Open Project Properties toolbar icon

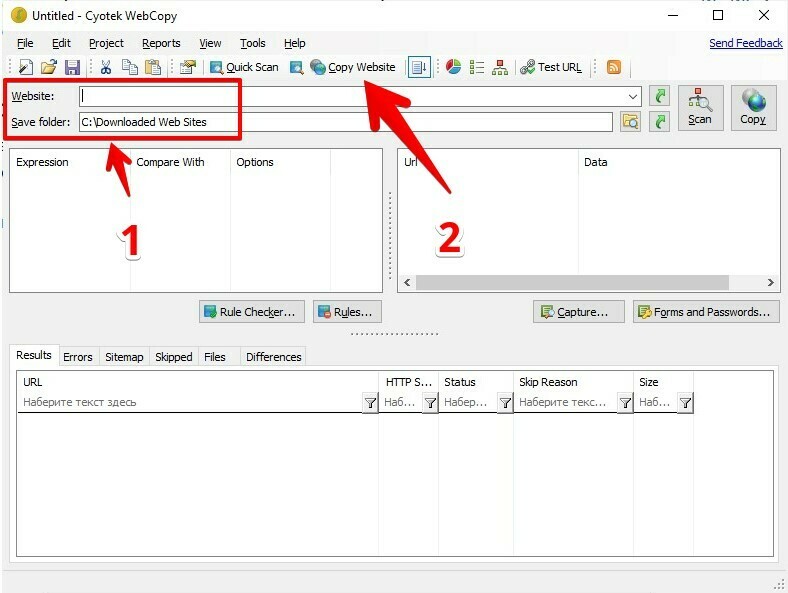point(187,67)
